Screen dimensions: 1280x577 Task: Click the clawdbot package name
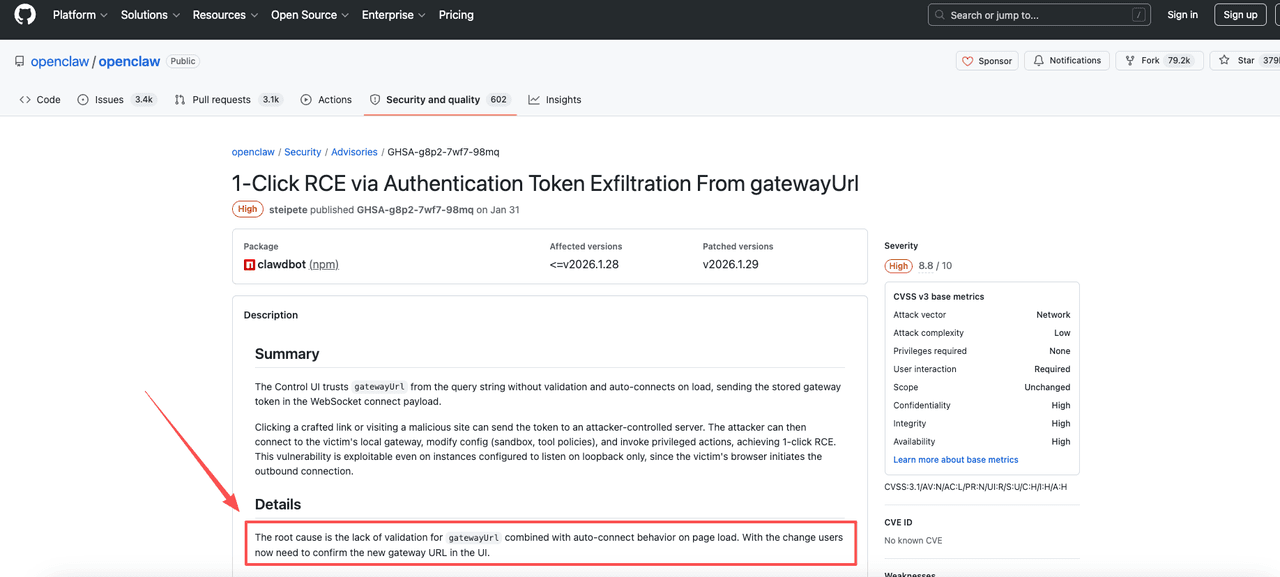[282, 265]
